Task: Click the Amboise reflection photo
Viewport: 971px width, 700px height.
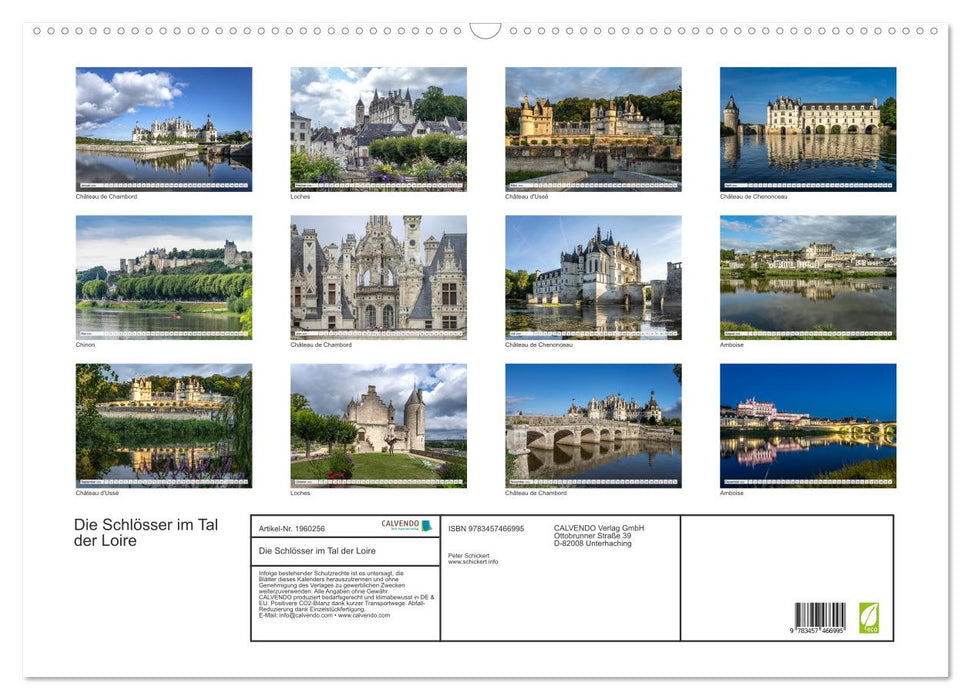Action: coord(808,276)
